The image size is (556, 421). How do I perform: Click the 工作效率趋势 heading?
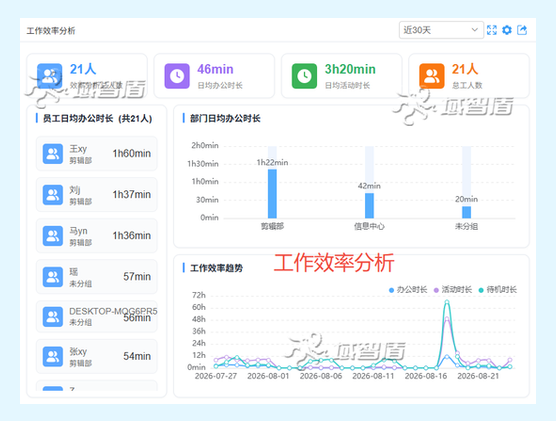216,268
